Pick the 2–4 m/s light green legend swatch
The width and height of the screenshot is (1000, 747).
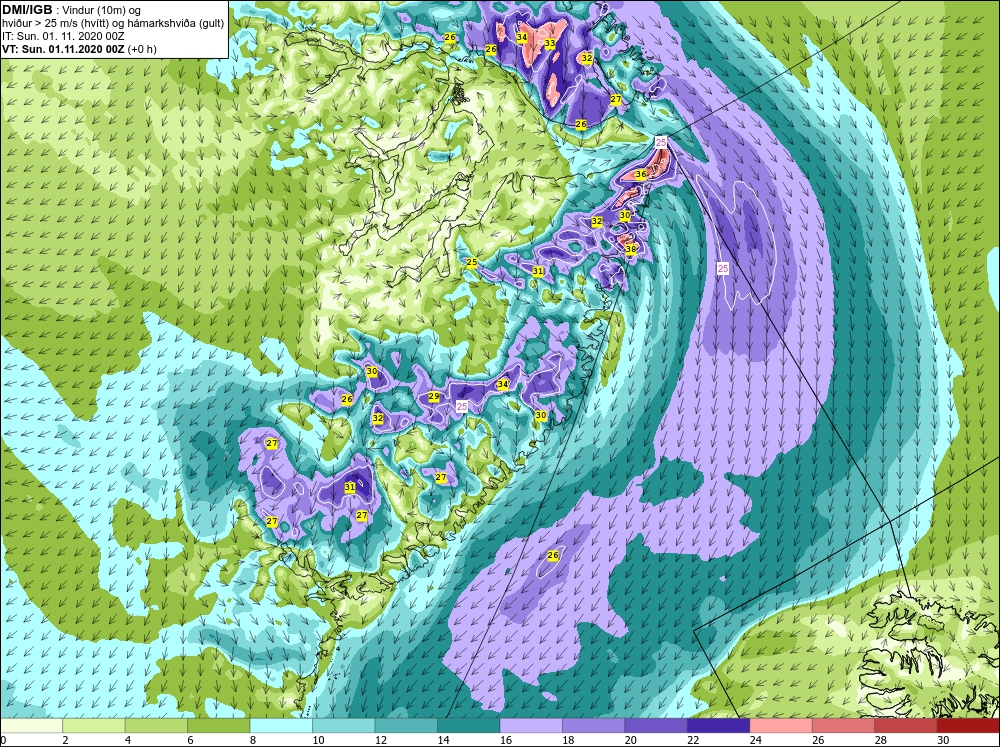pyautogui.click(x=94, y=726)
